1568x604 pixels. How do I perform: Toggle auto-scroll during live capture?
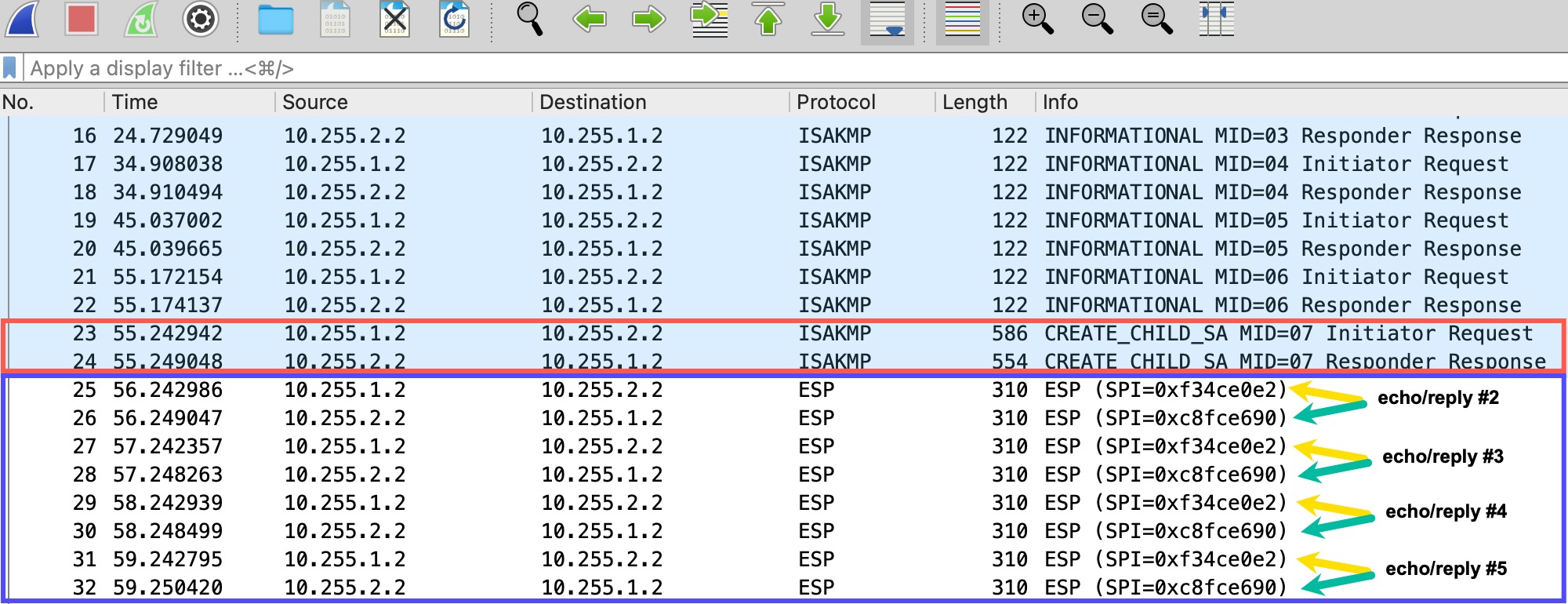887,20
